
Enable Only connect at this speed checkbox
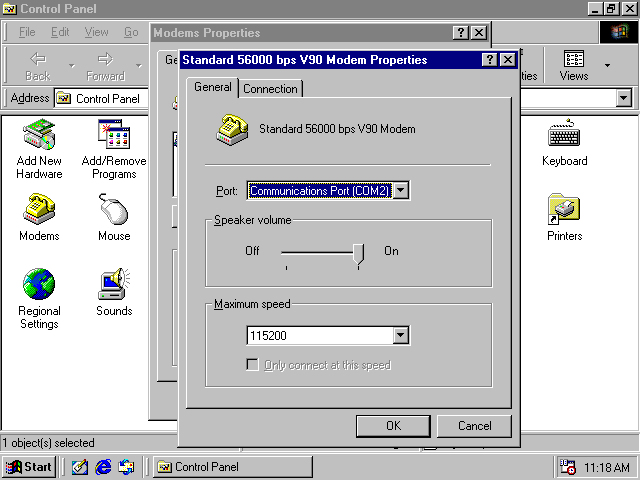(253, 364)
